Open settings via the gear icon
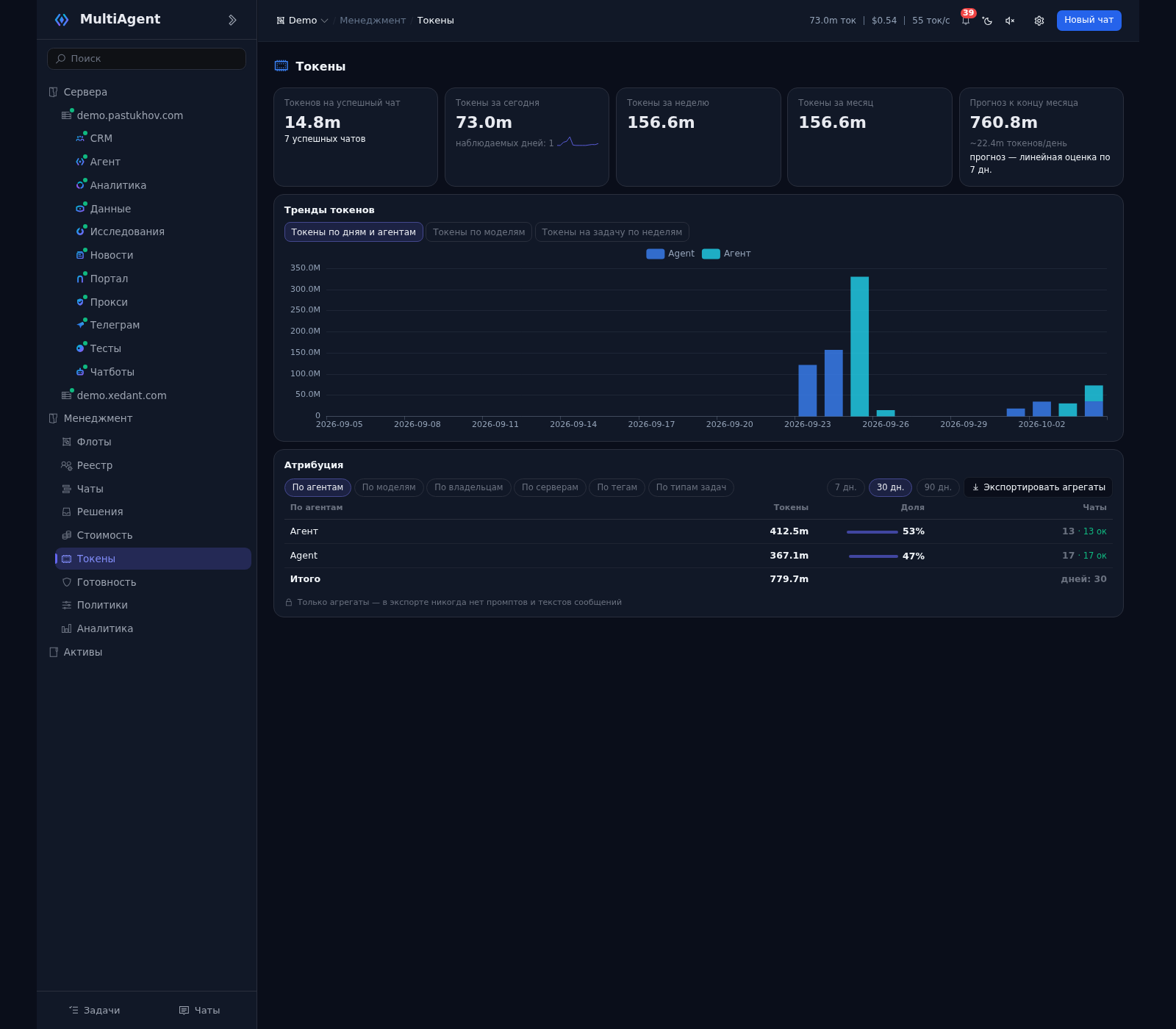 (1039, 21)
